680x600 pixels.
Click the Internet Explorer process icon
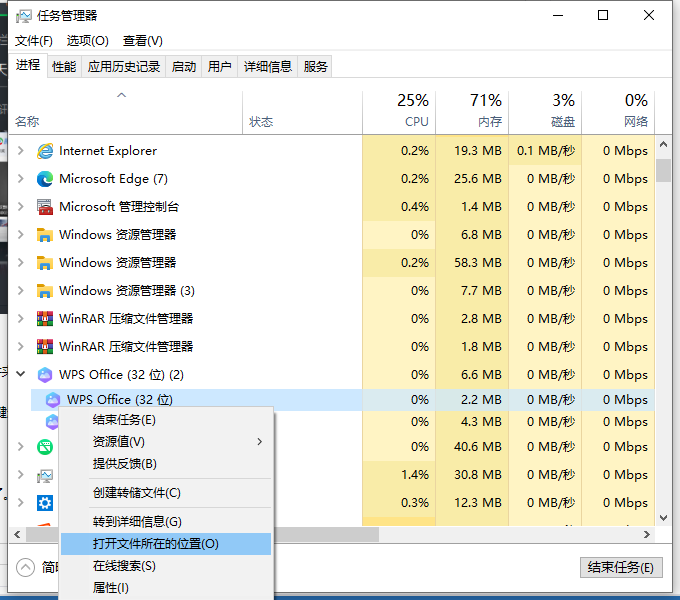click(45, 151)
